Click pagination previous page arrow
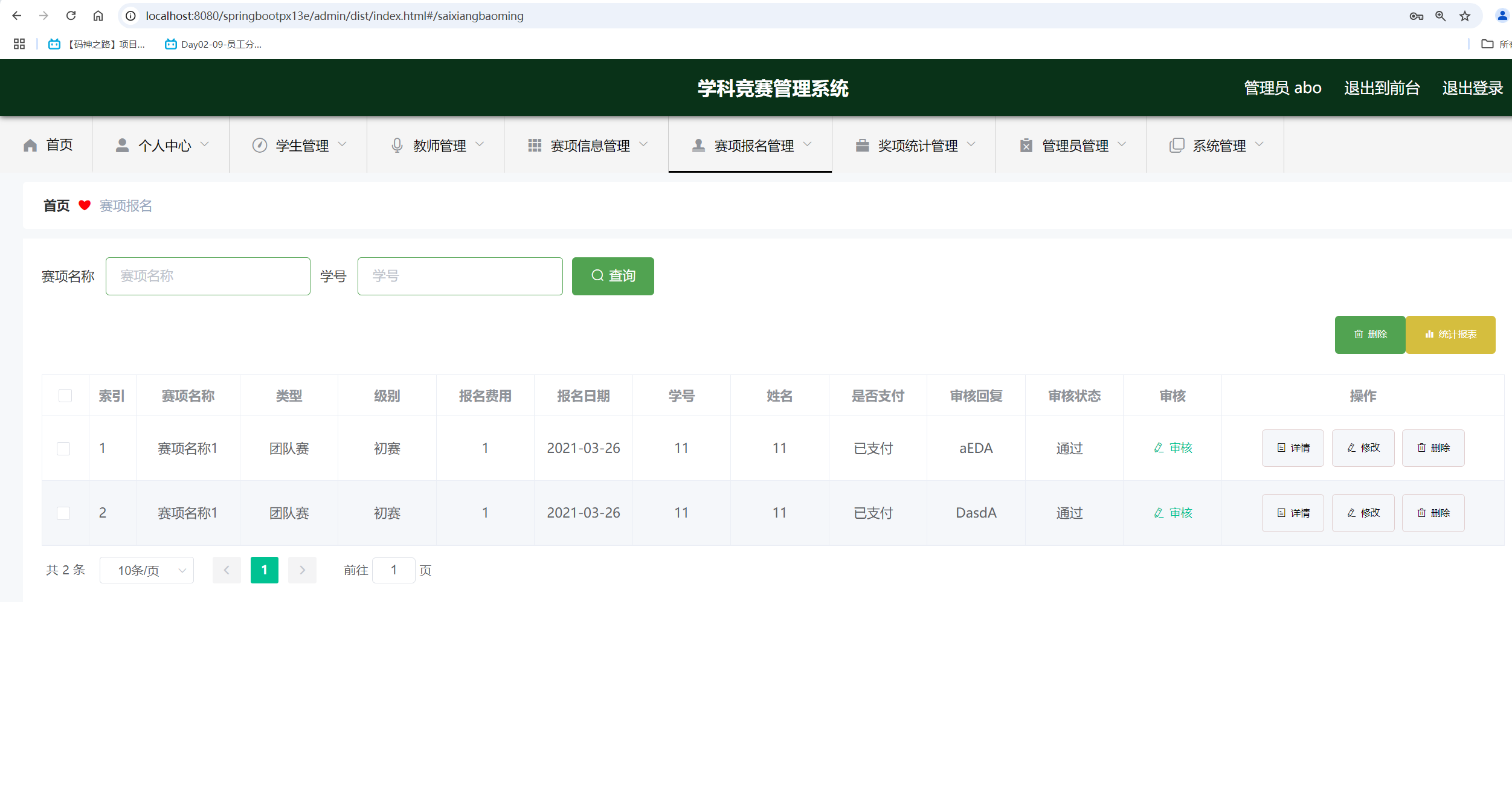 point(227,570)
